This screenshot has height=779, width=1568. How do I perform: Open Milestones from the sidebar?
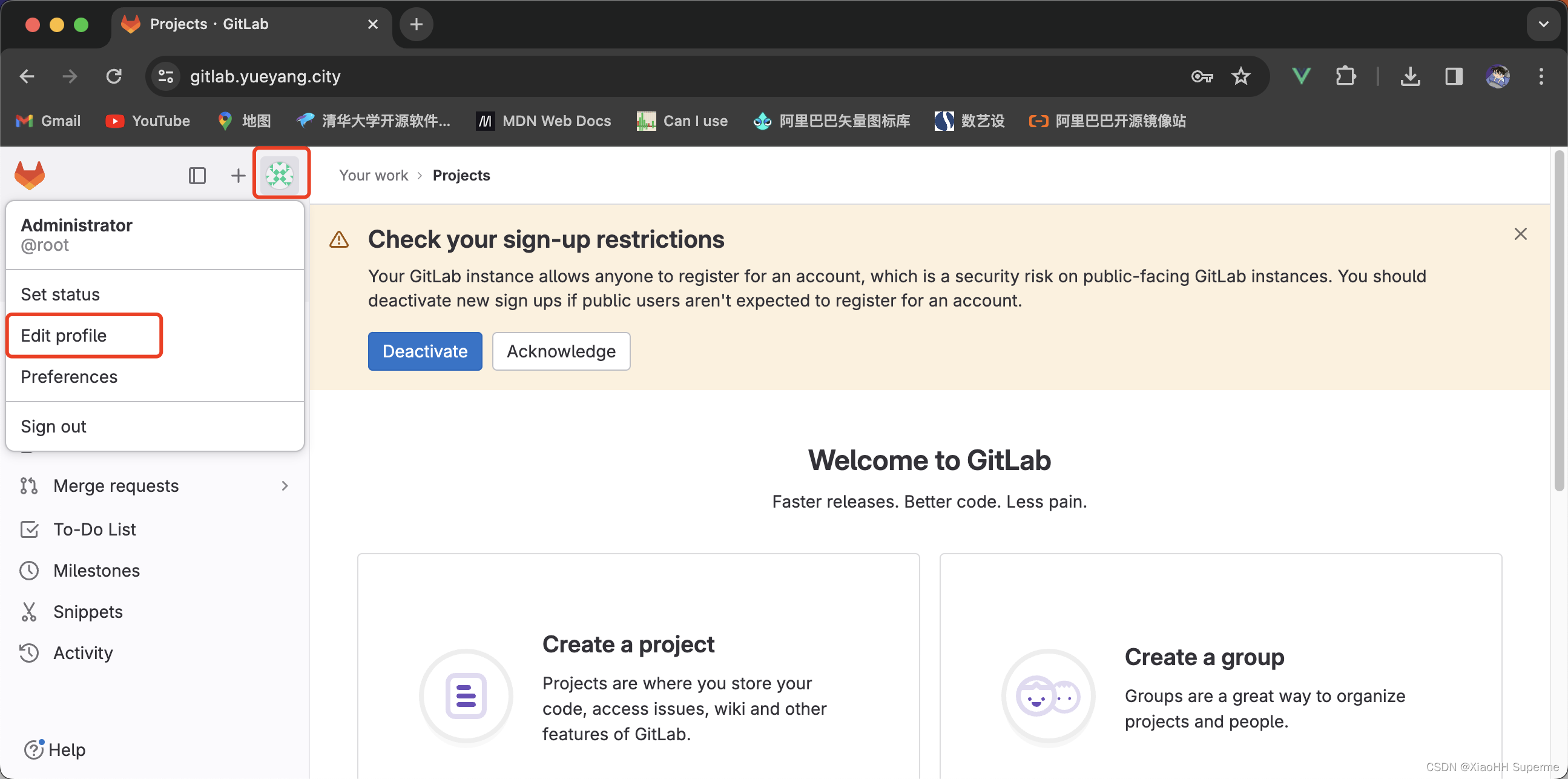[96, 570]
